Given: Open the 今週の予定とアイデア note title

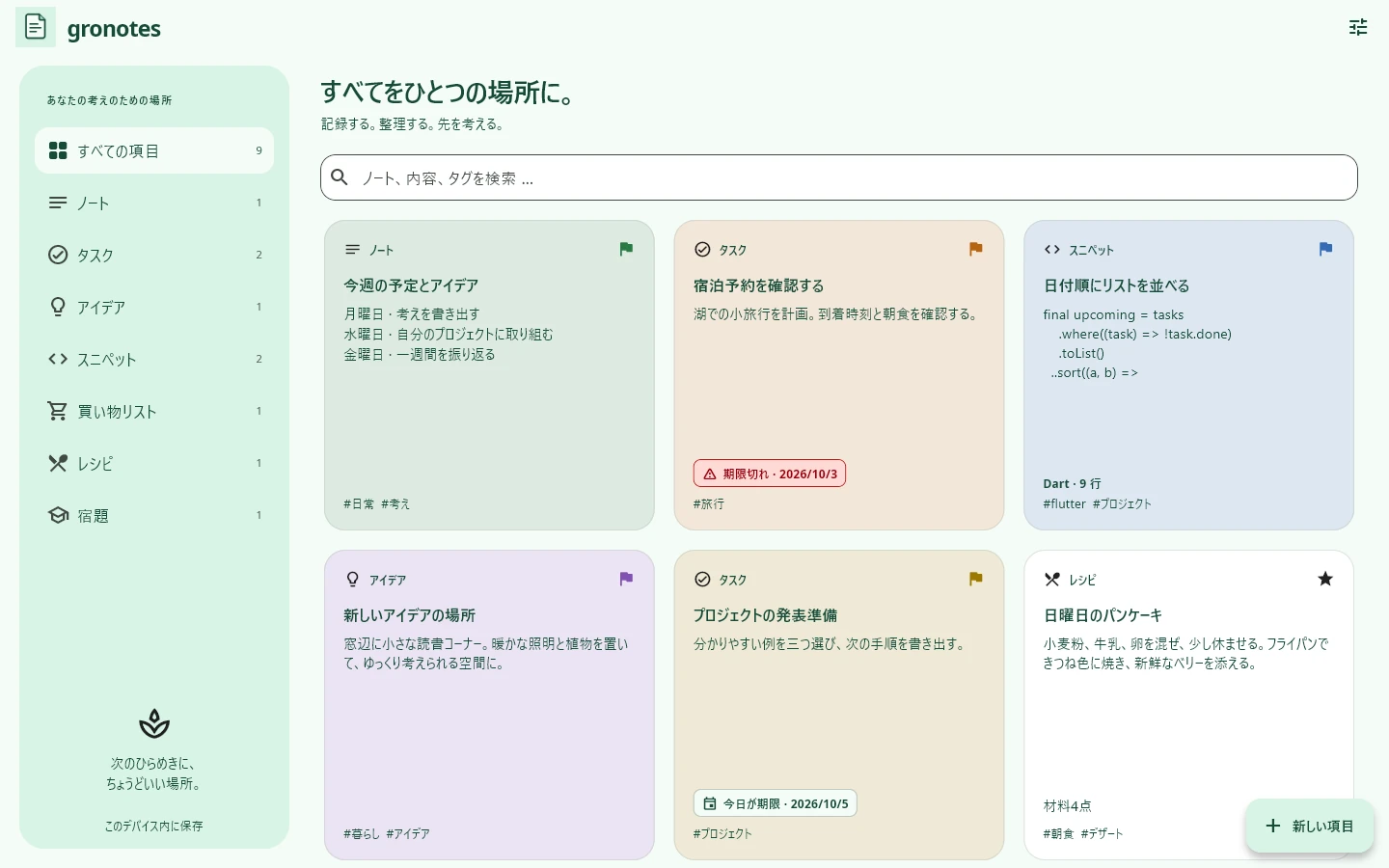Looking at the screenshot, I should pyautogui.click(x=411, y=285).
